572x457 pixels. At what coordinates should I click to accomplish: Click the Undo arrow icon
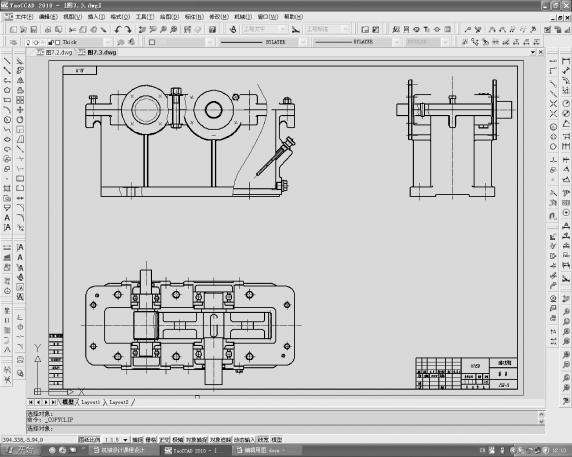tap(117, 30)
